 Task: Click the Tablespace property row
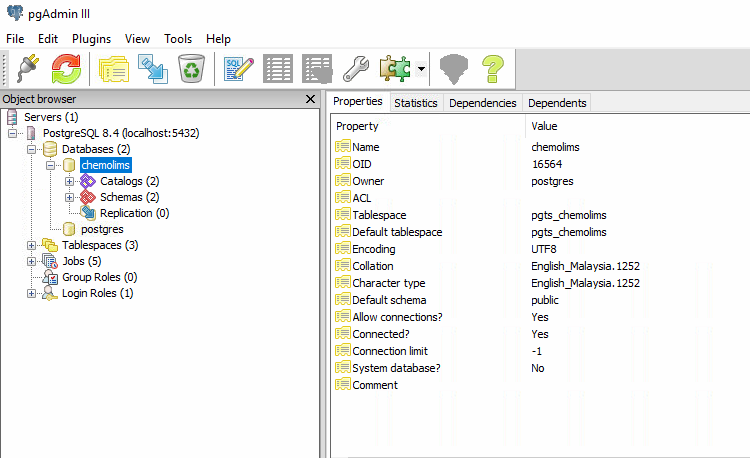(x=379, y=215)
